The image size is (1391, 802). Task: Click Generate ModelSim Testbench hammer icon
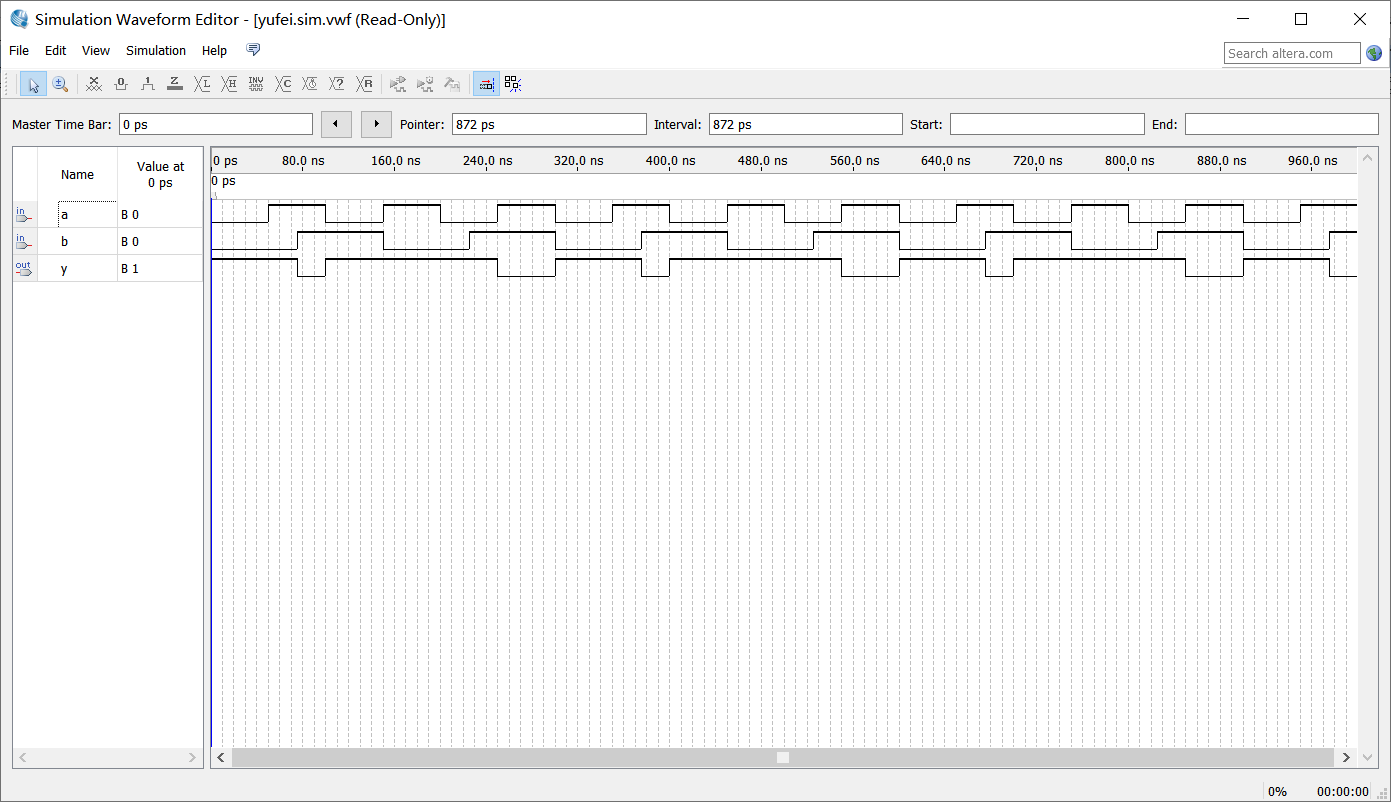(452, 84)
